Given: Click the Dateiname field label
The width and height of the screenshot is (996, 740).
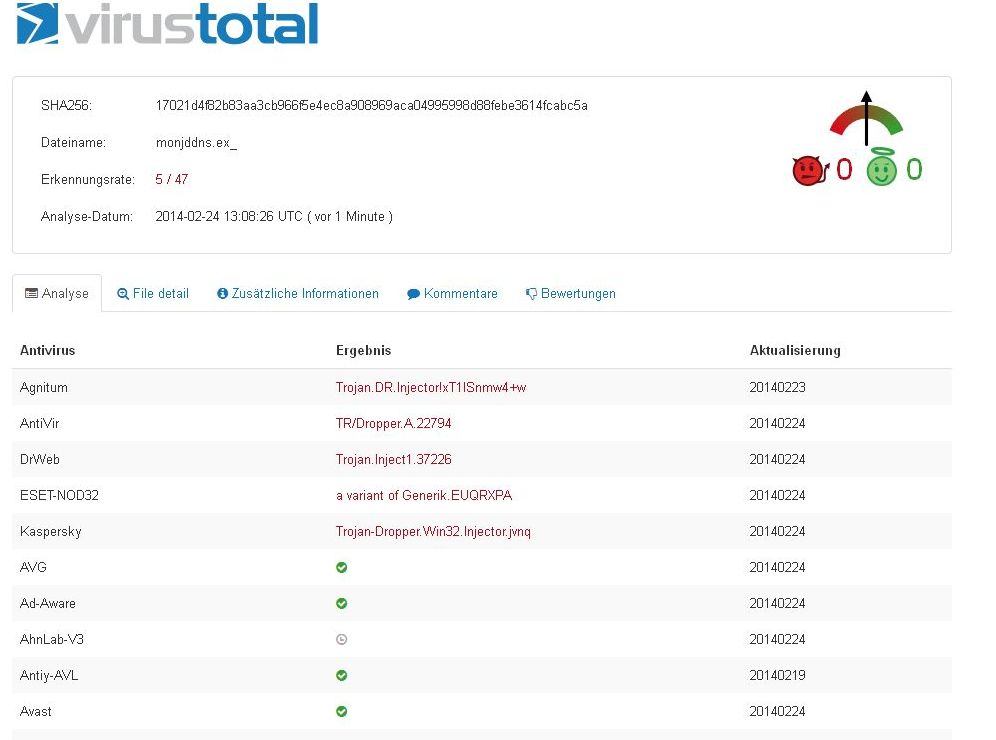Looking at the screenshot, I should [73, 142].
